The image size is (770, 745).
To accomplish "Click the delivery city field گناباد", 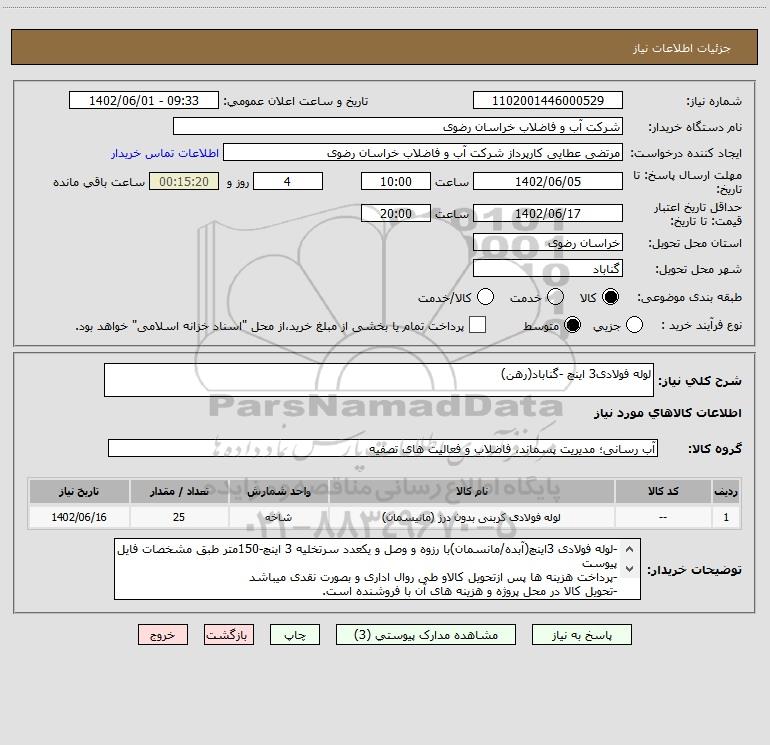I will coord(548,269).
